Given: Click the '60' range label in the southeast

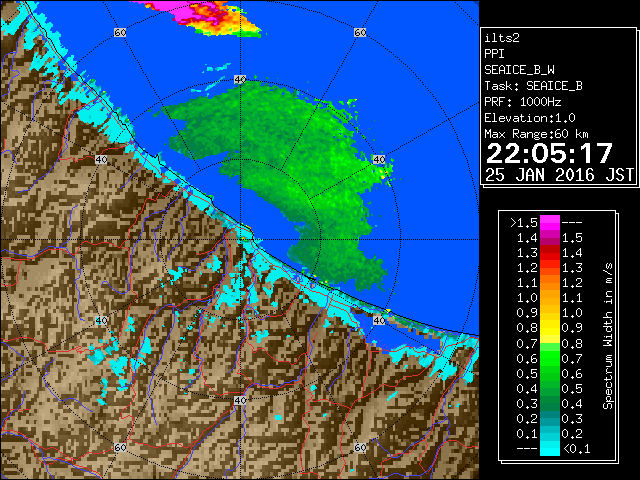Looking at the screenshot, I should 360,447.
